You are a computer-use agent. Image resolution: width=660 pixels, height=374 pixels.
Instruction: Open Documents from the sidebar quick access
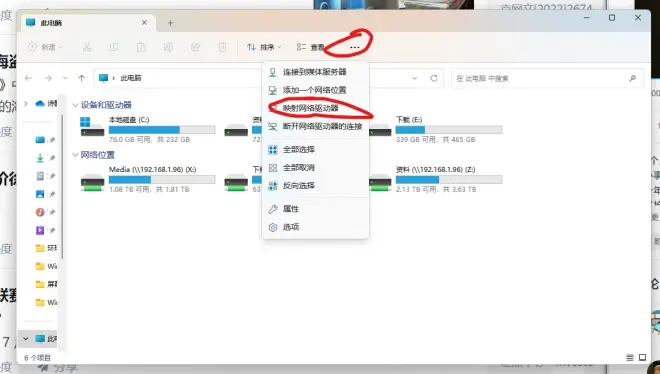click(40, 176)
